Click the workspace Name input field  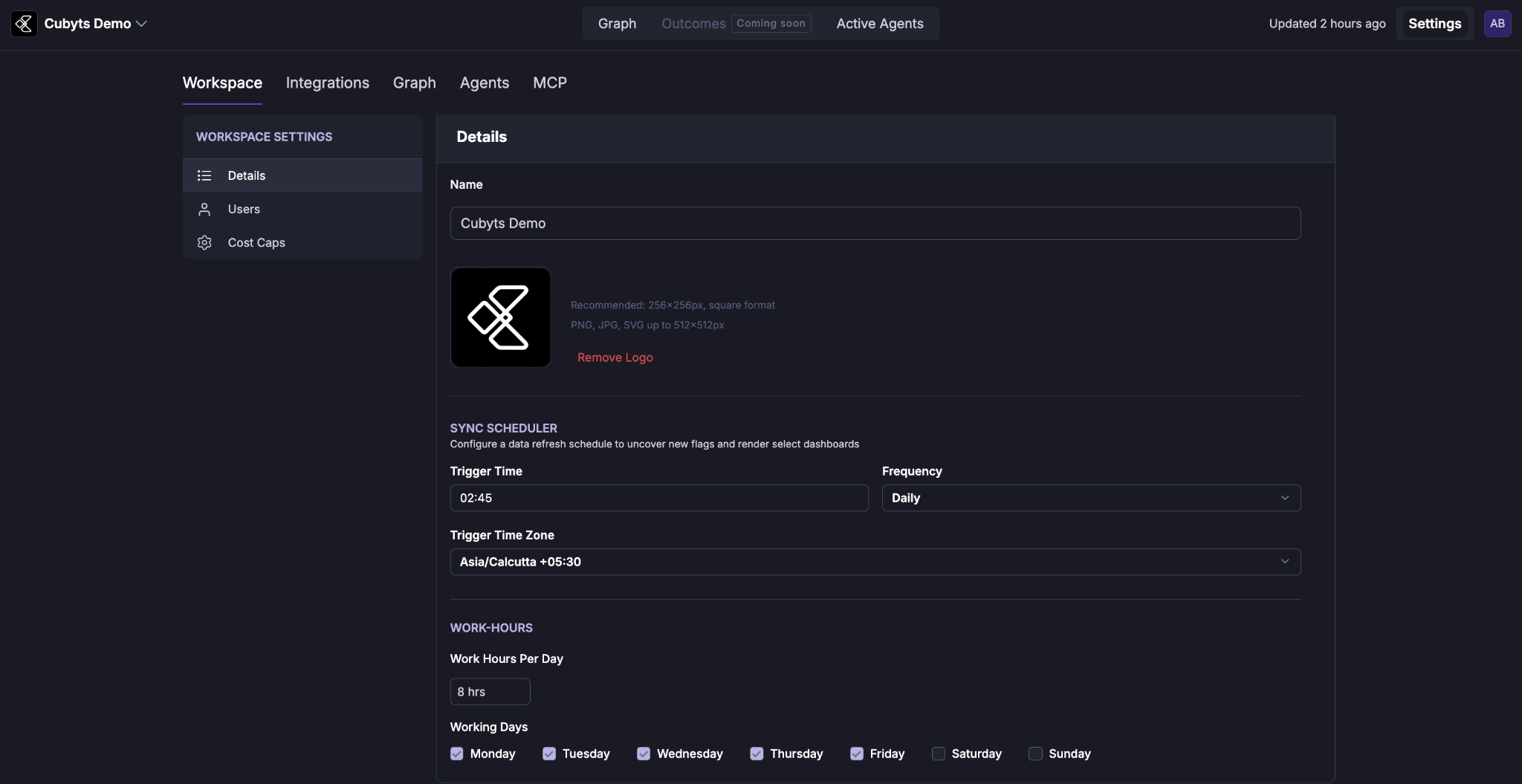click(x=875, y=223)
